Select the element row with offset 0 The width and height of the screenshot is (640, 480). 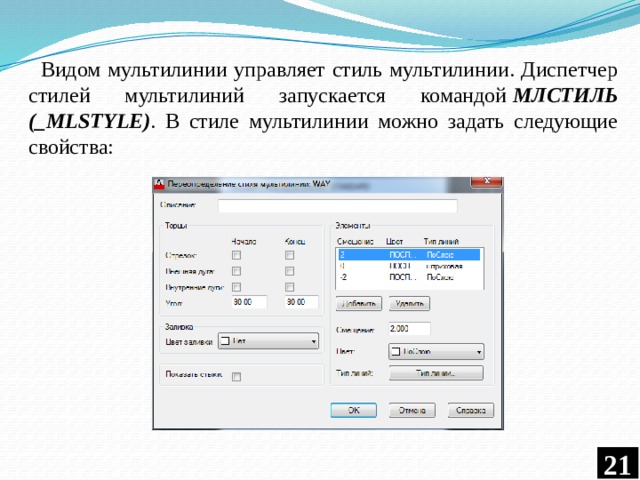[x=409, y=266]
